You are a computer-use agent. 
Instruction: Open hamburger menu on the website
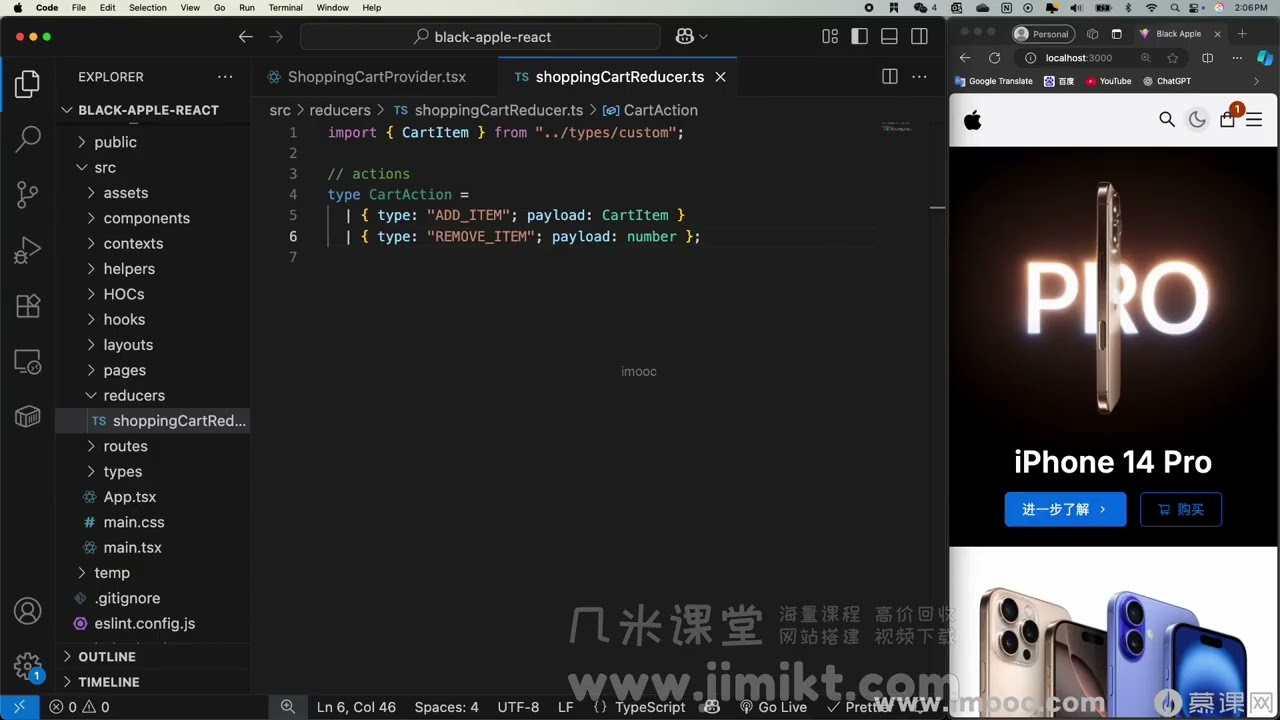click(x=1254, y=120)
